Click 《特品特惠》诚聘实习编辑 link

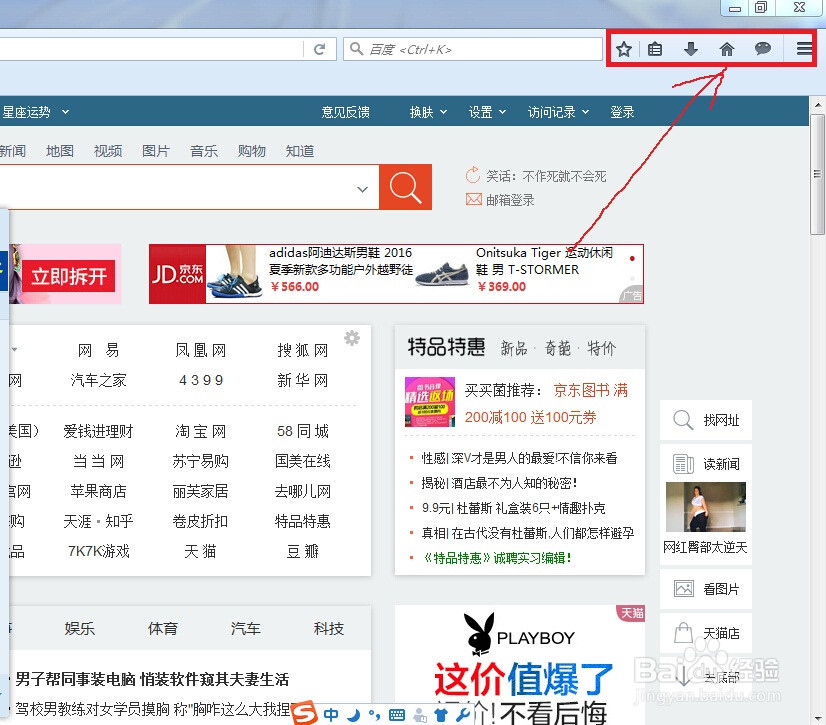tap(496, 557)
